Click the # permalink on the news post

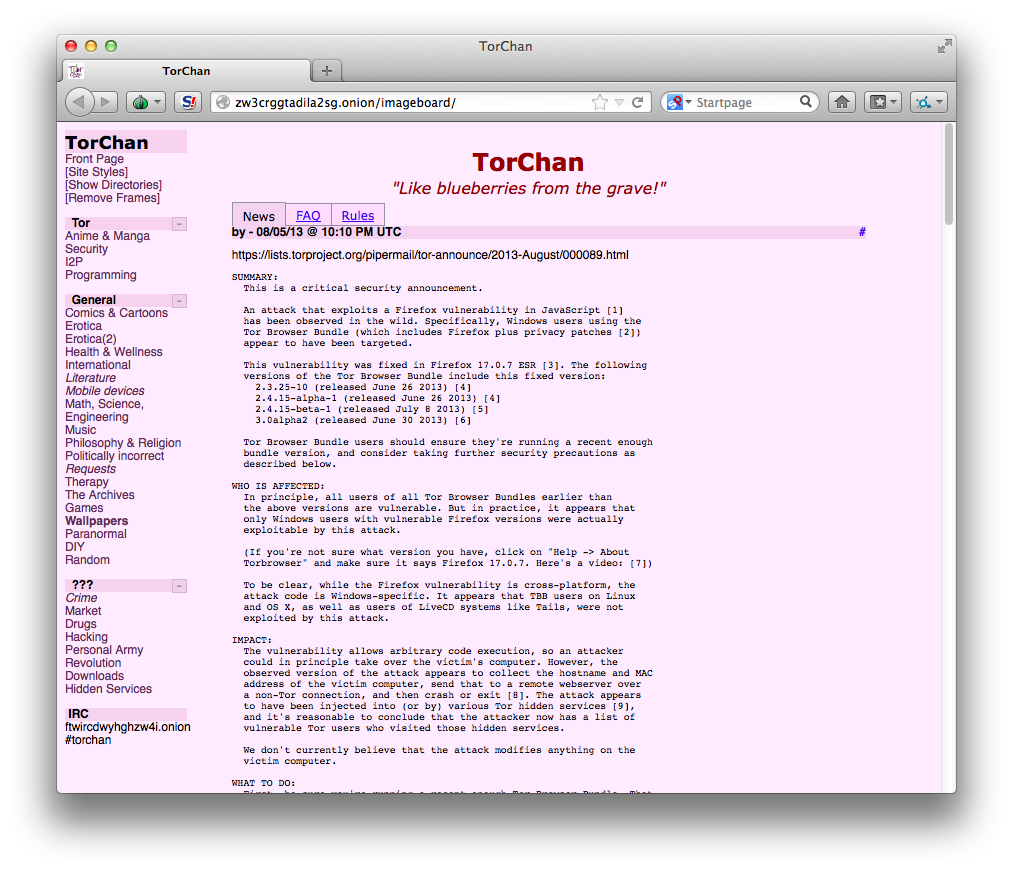tap(862, 232)
